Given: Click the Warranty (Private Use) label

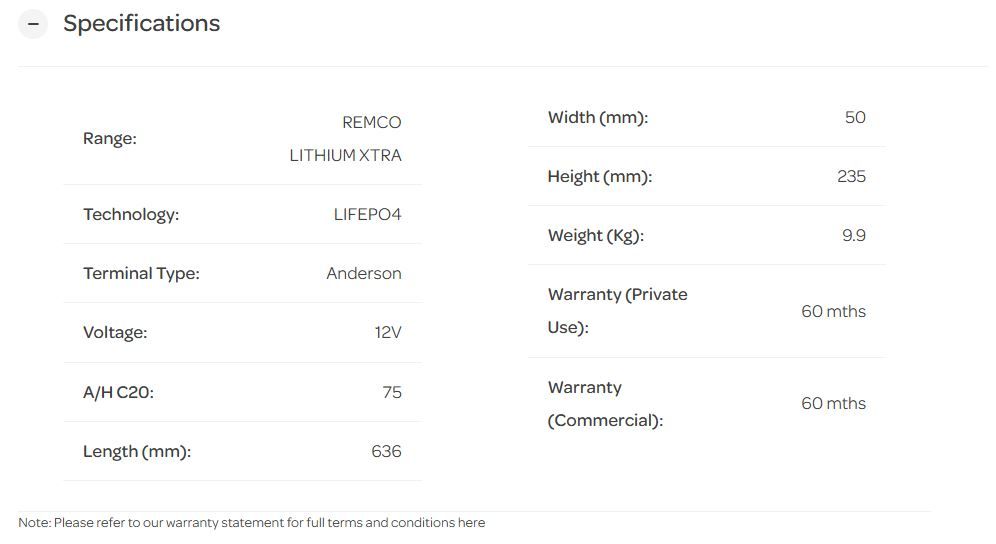Looking at the screenshot, I should point(617,311).
